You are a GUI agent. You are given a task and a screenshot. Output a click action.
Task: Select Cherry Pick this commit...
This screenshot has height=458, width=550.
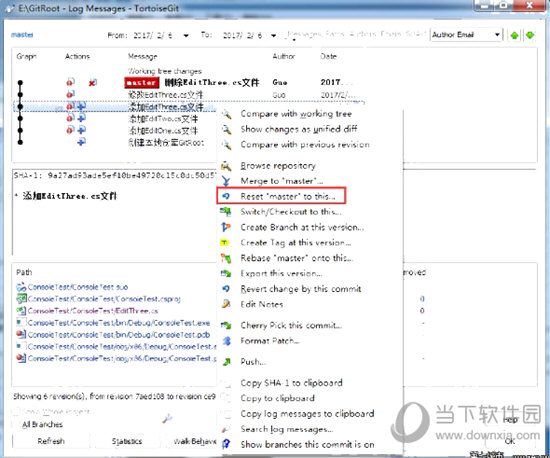pos(291,325)
